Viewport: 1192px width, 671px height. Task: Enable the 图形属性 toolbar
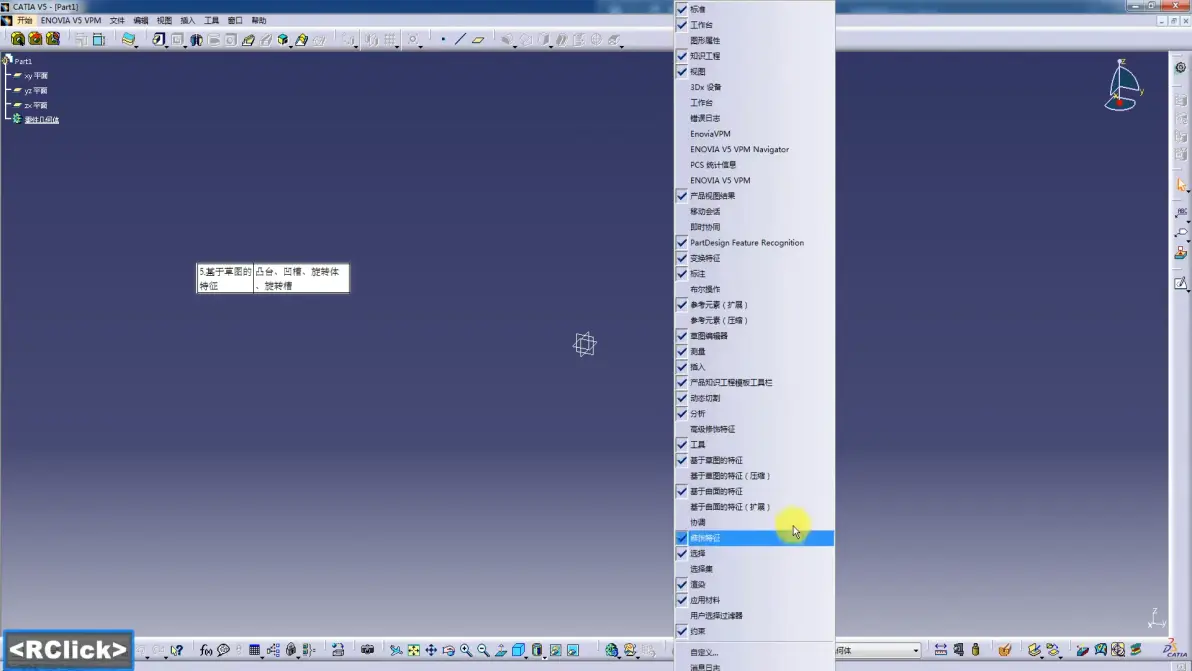point(754,40)
